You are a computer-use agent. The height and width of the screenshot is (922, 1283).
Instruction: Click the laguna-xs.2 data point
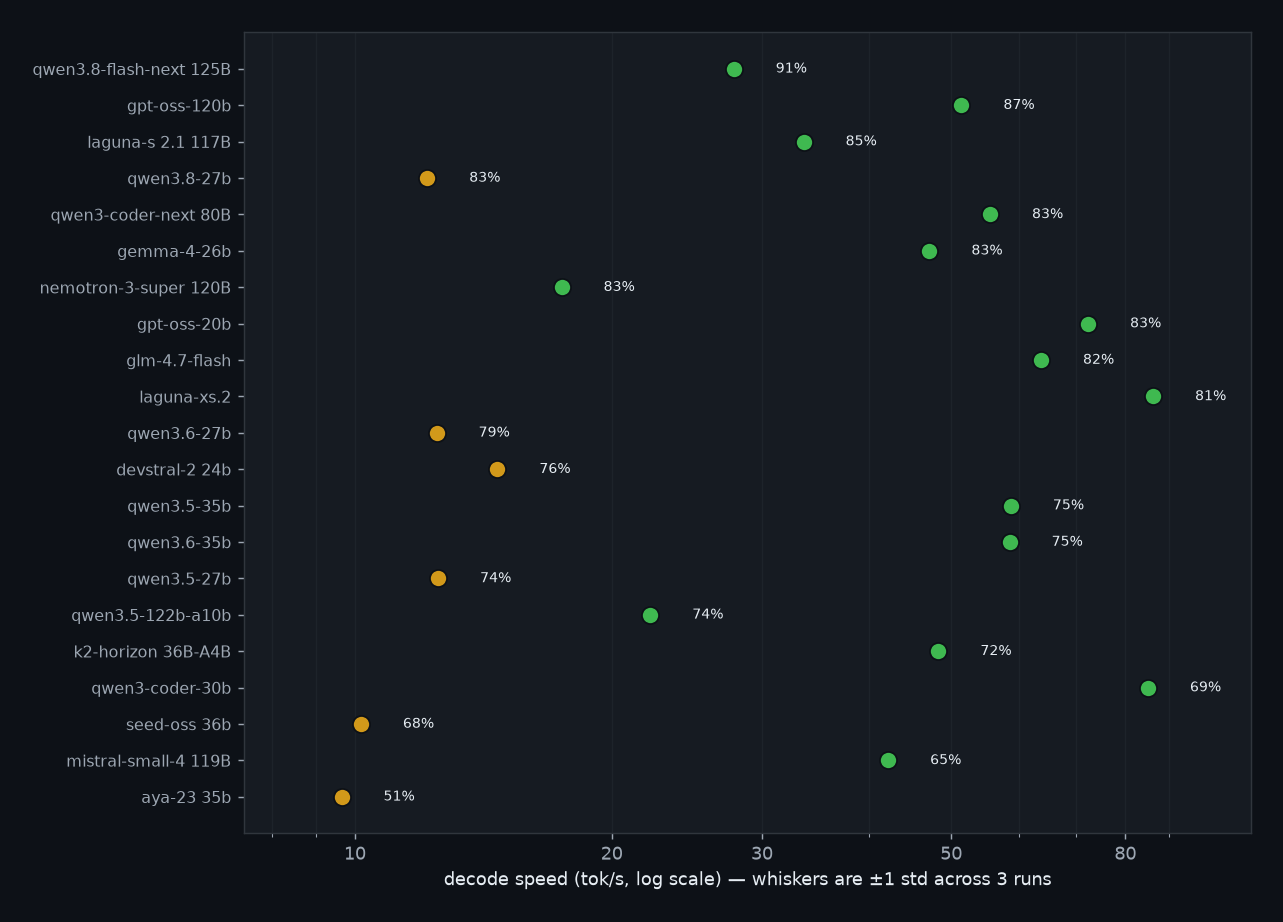(1153, 396)
